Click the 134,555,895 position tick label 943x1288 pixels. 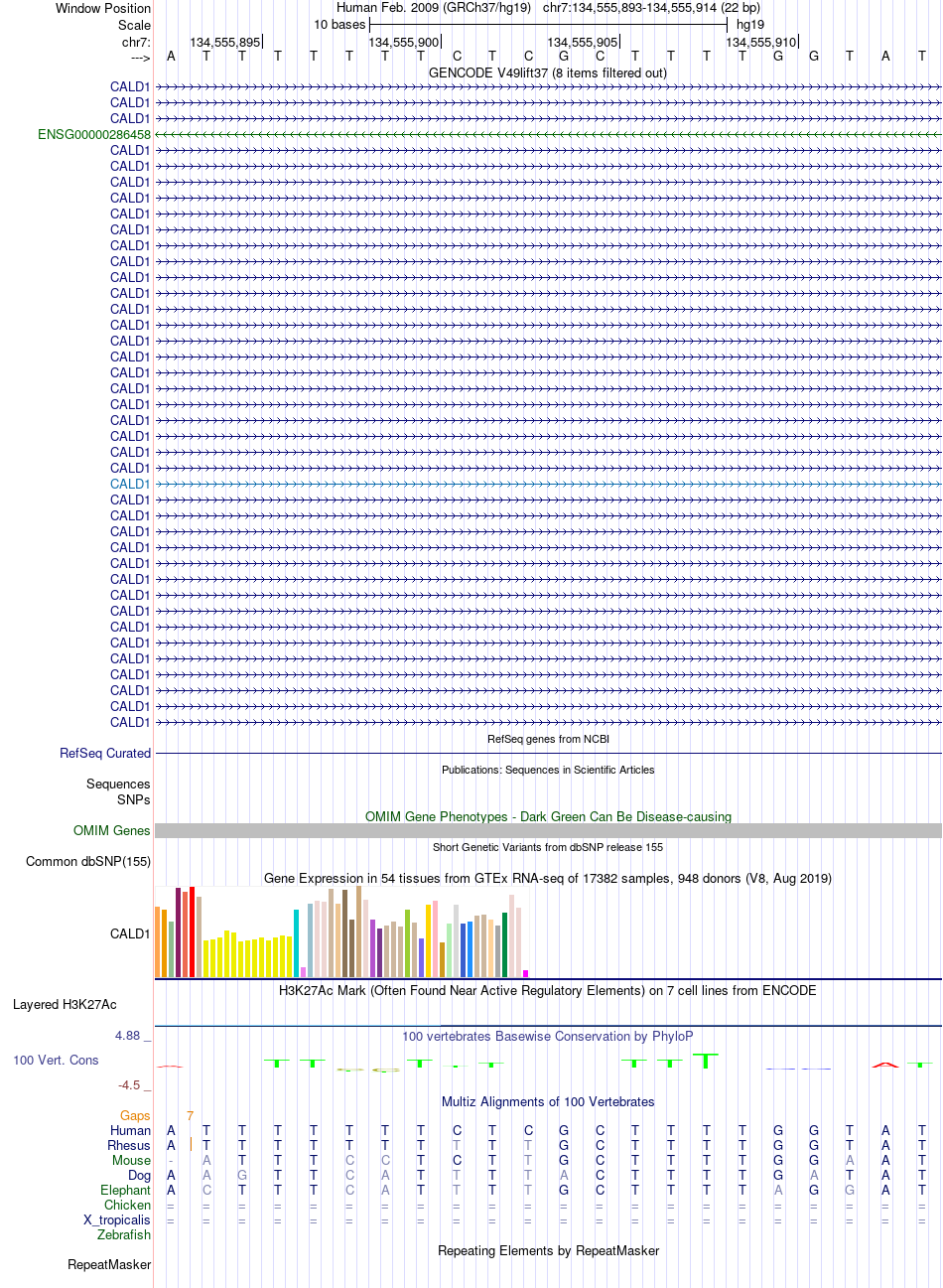click(x=225, y=42)
